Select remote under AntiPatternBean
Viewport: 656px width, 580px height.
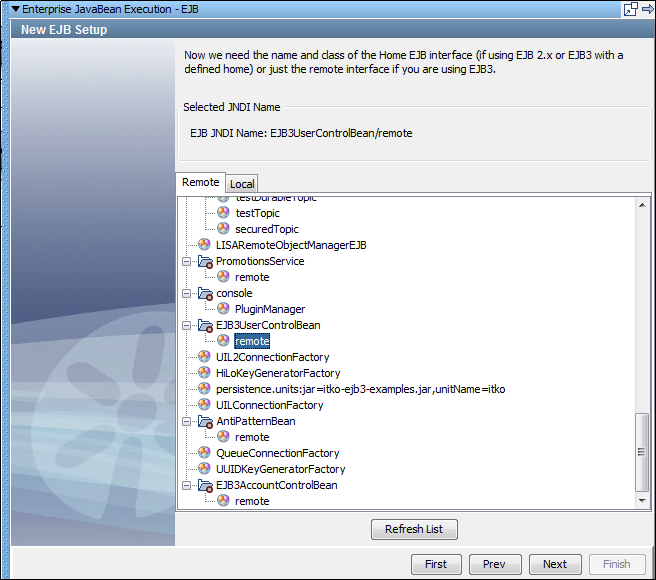252,437
